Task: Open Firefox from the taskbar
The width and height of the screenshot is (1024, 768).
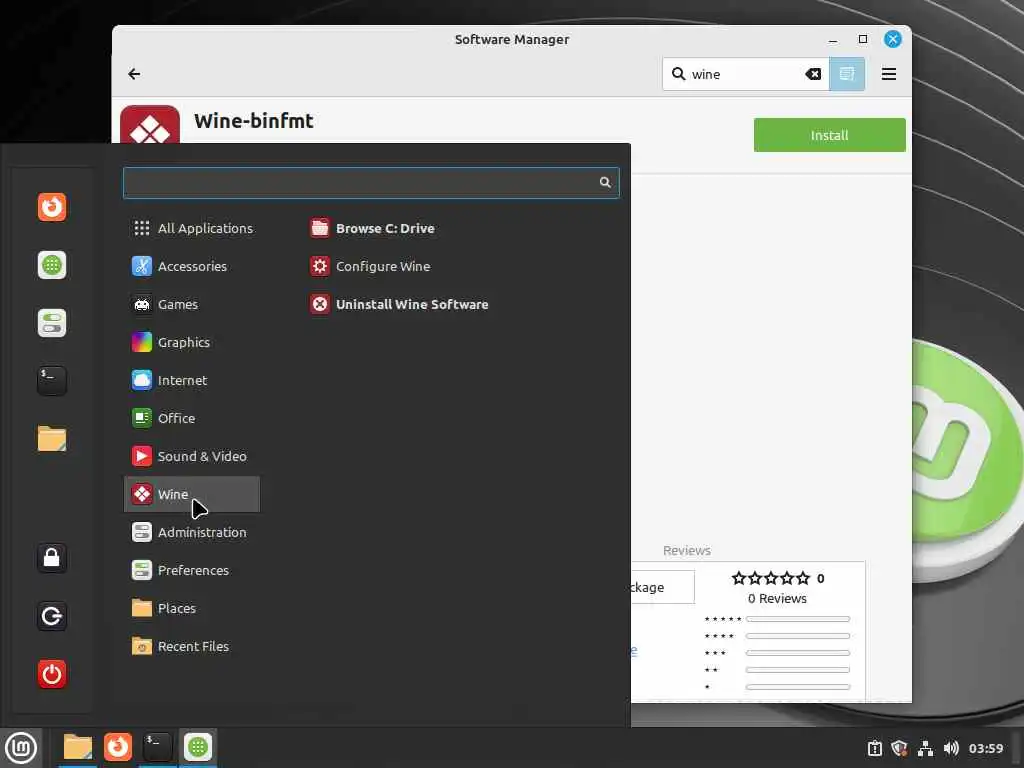Action: [x=118, y=747]
